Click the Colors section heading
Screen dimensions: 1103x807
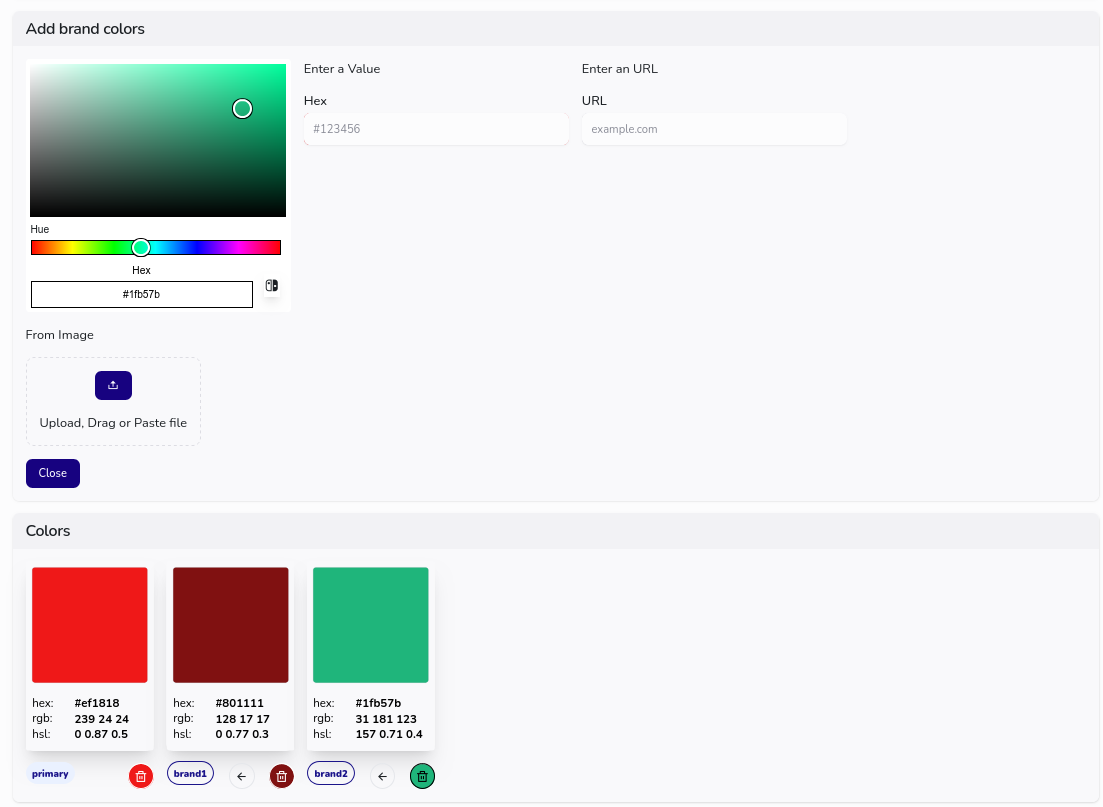tap(48, 530)
